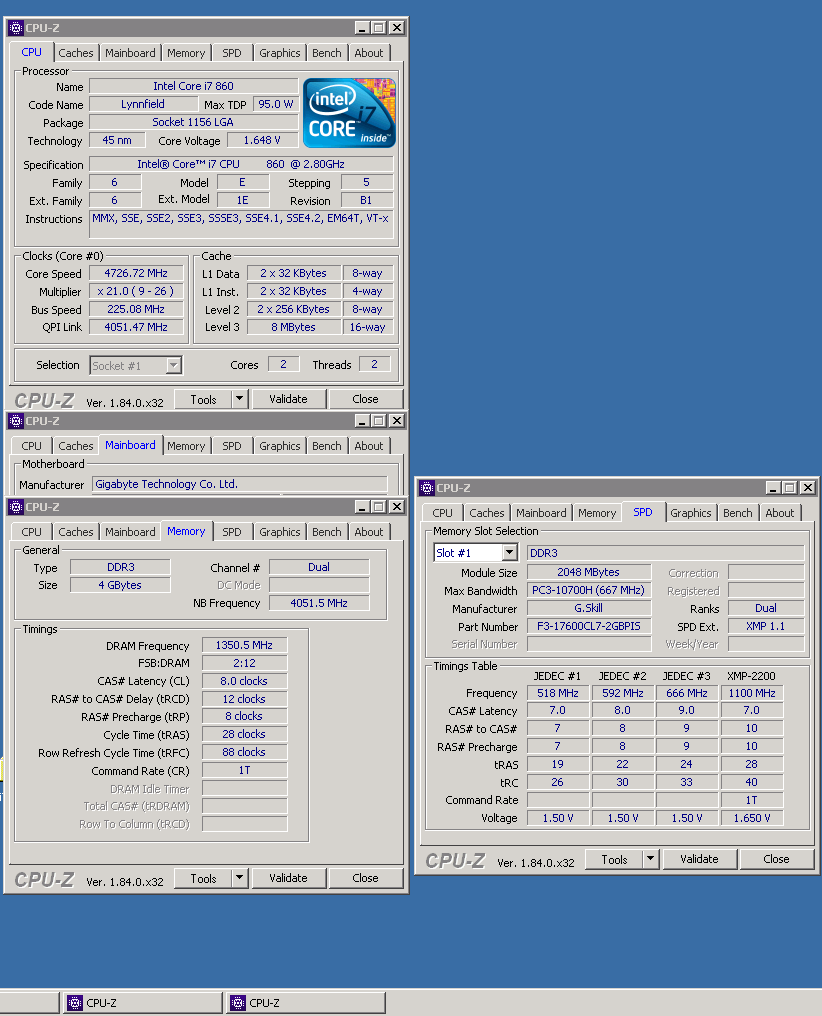
Task: Select Memory tab in CPU window
Action: click(186, 53)
